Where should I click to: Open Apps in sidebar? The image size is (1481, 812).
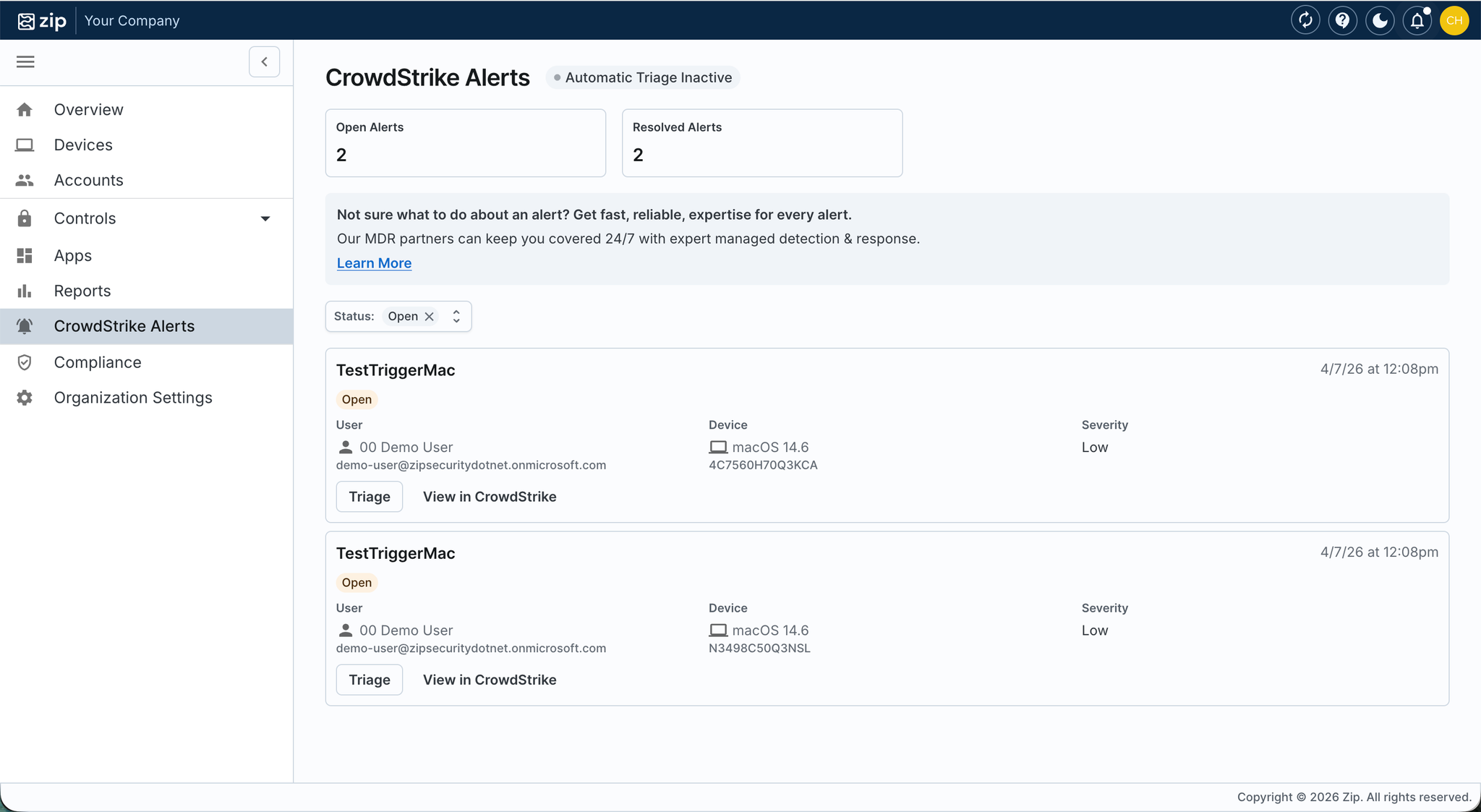point(146,255)
